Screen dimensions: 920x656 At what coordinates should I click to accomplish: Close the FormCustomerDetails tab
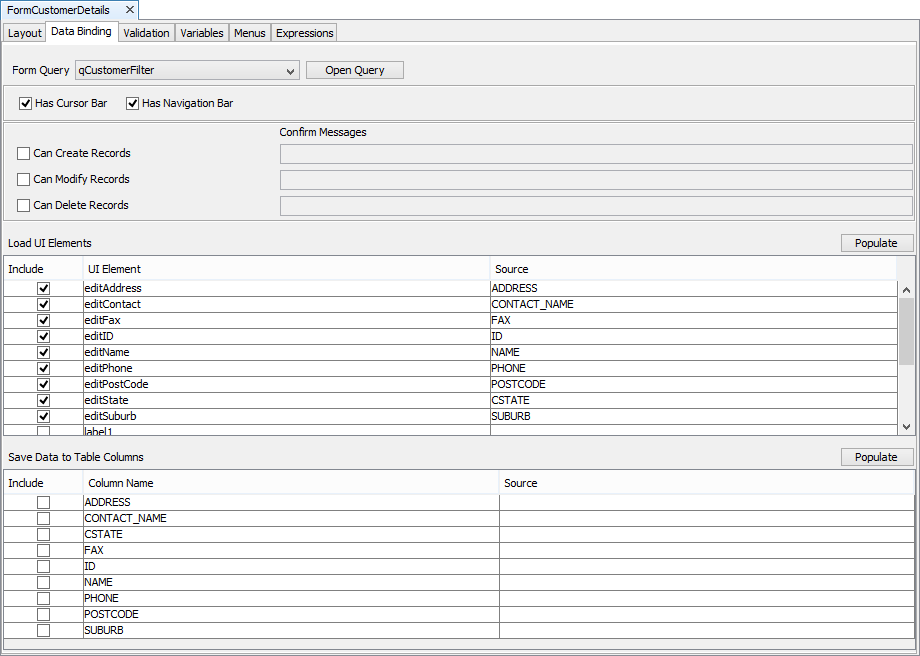tap(130, 10)
